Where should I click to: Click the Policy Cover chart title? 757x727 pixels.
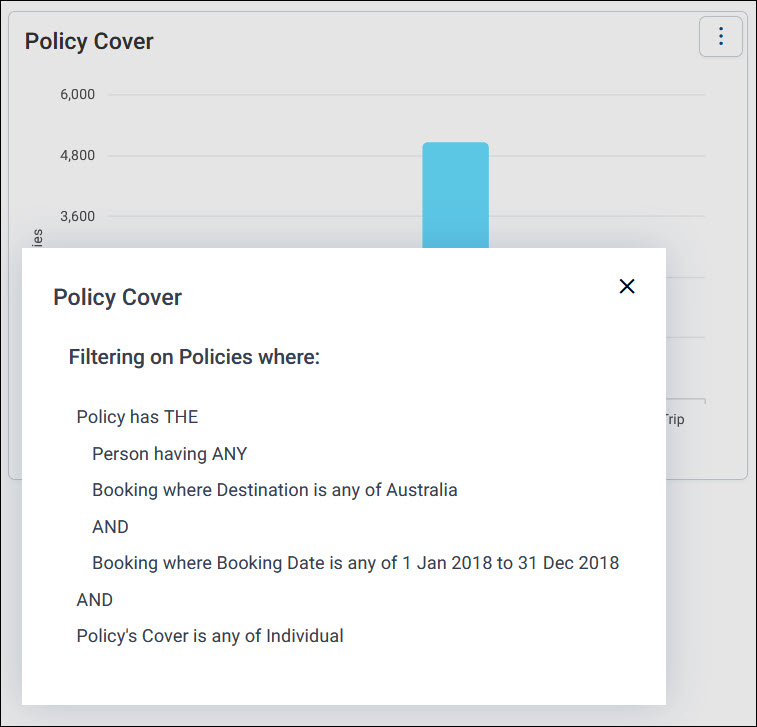(x=89, y=41)
